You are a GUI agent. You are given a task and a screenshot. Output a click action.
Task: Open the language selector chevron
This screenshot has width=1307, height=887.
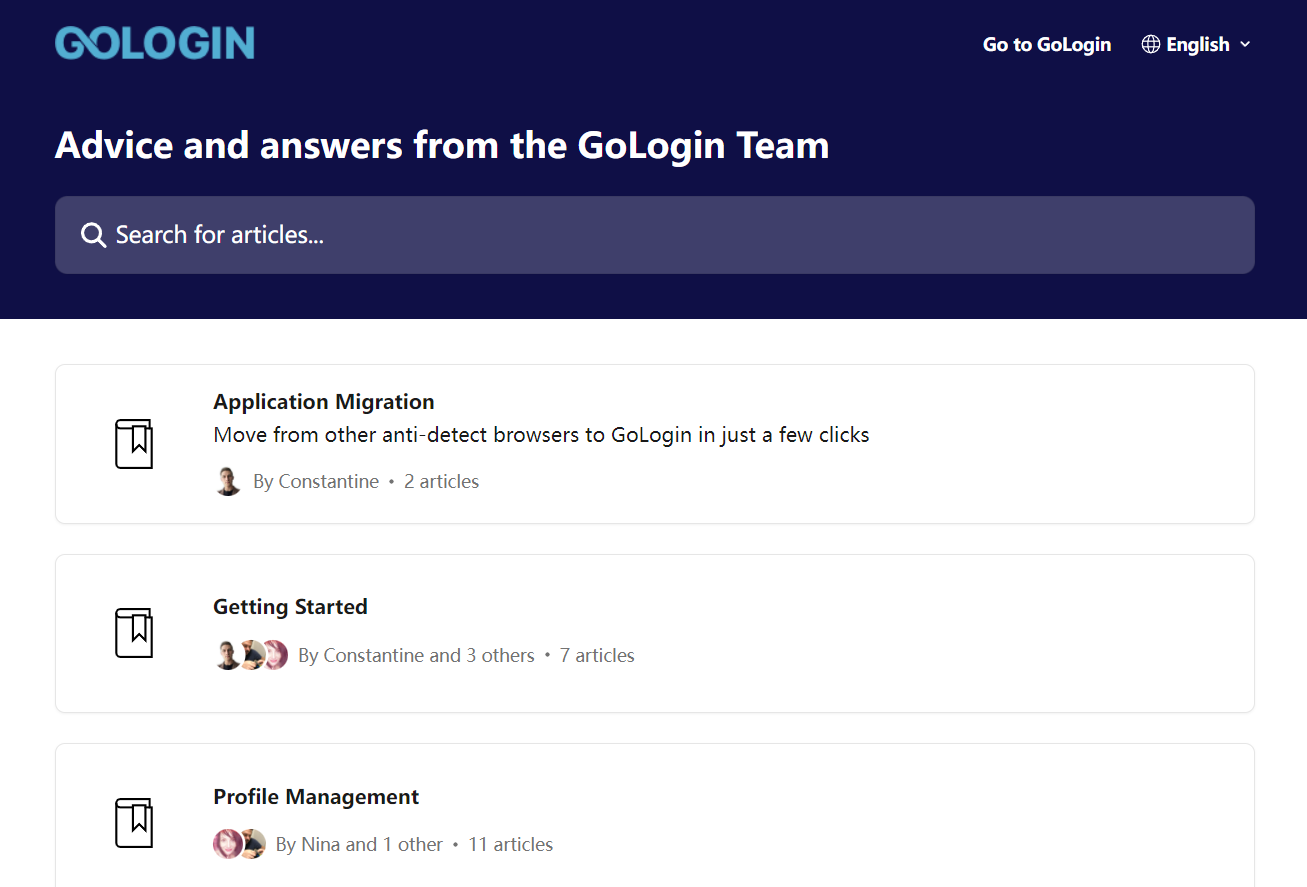coord(1246,44)
